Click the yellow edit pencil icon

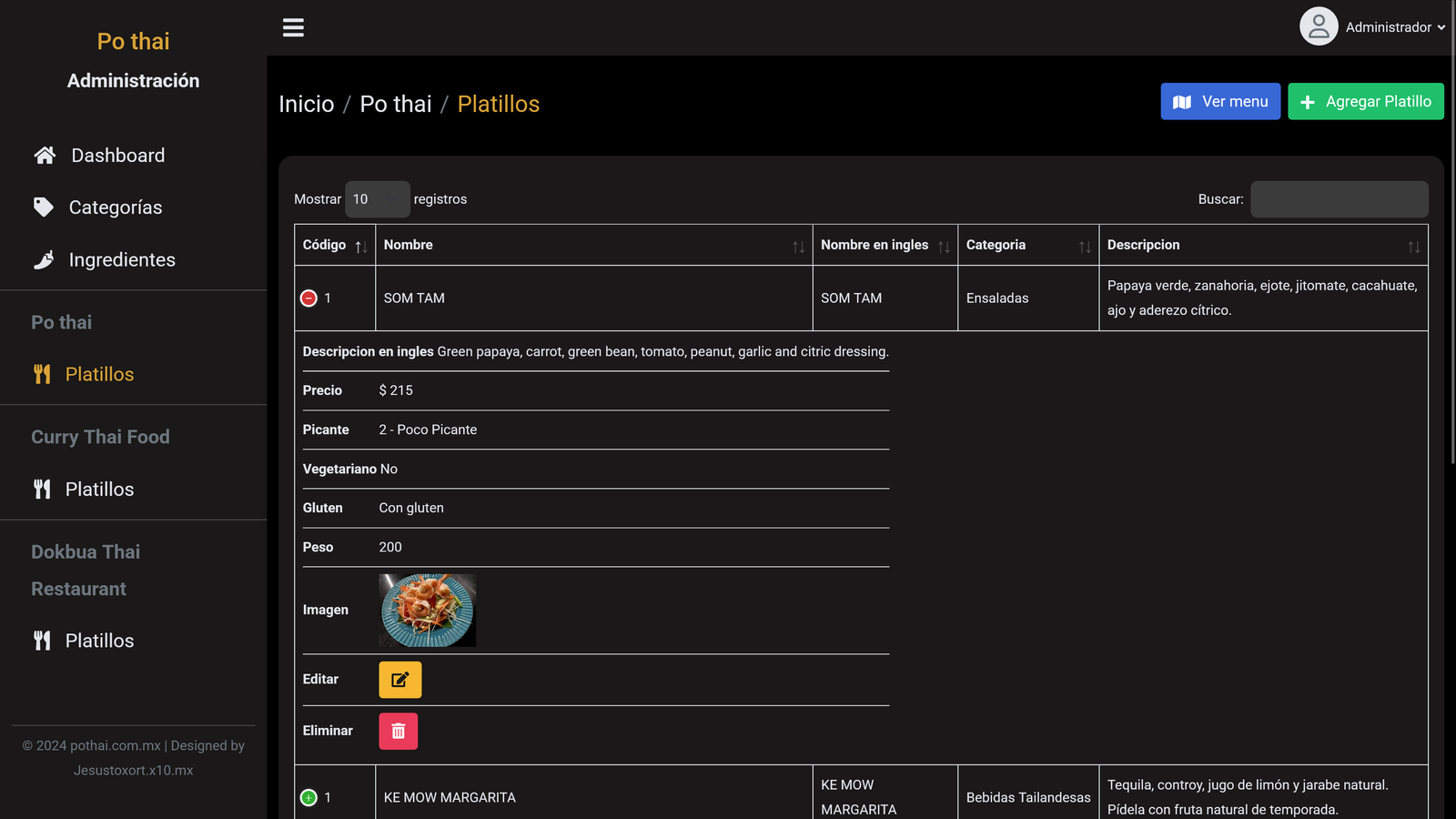(x=399, y=680)
